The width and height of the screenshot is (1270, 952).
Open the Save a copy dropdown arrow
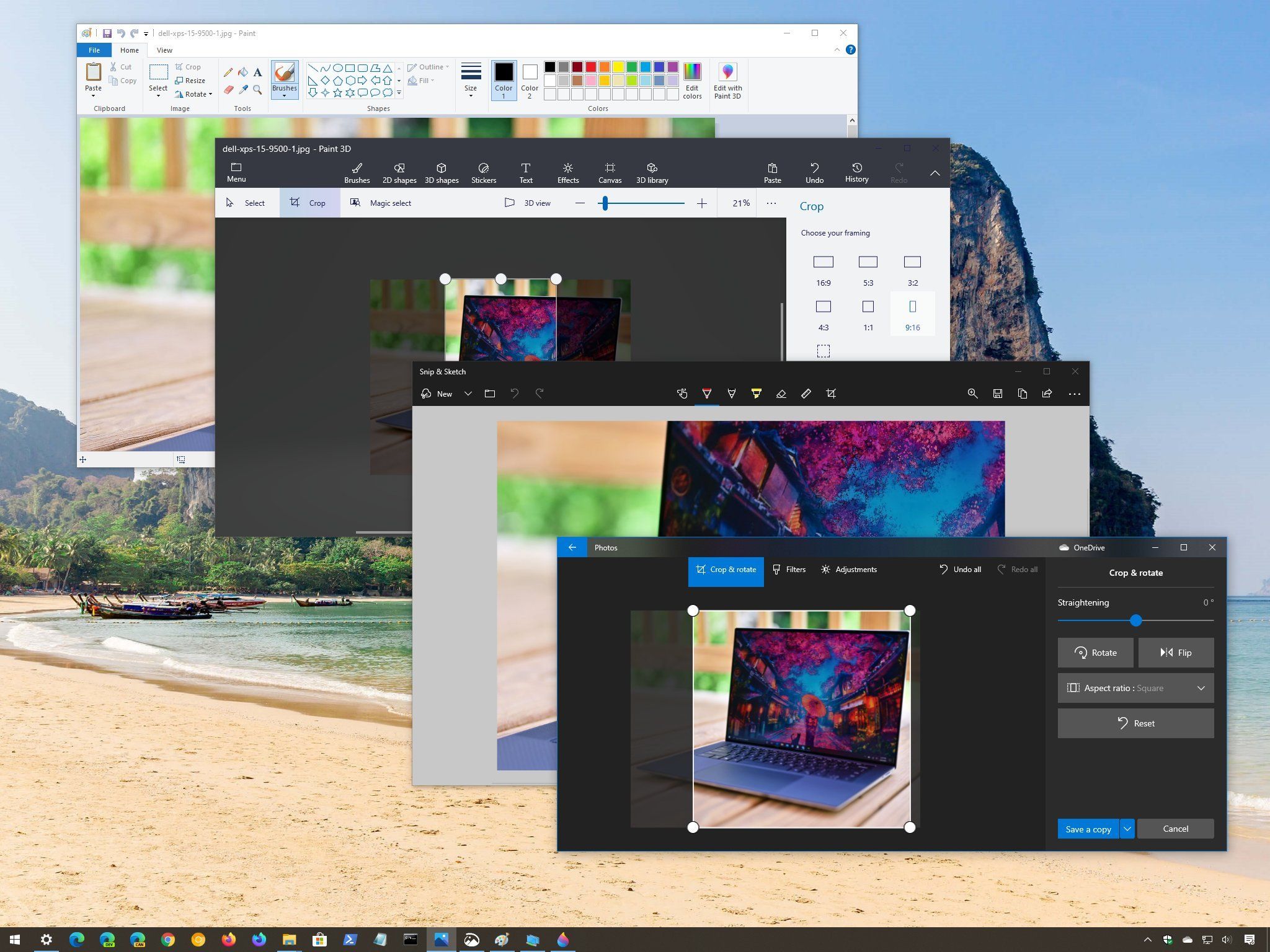tap(1127, 829)
